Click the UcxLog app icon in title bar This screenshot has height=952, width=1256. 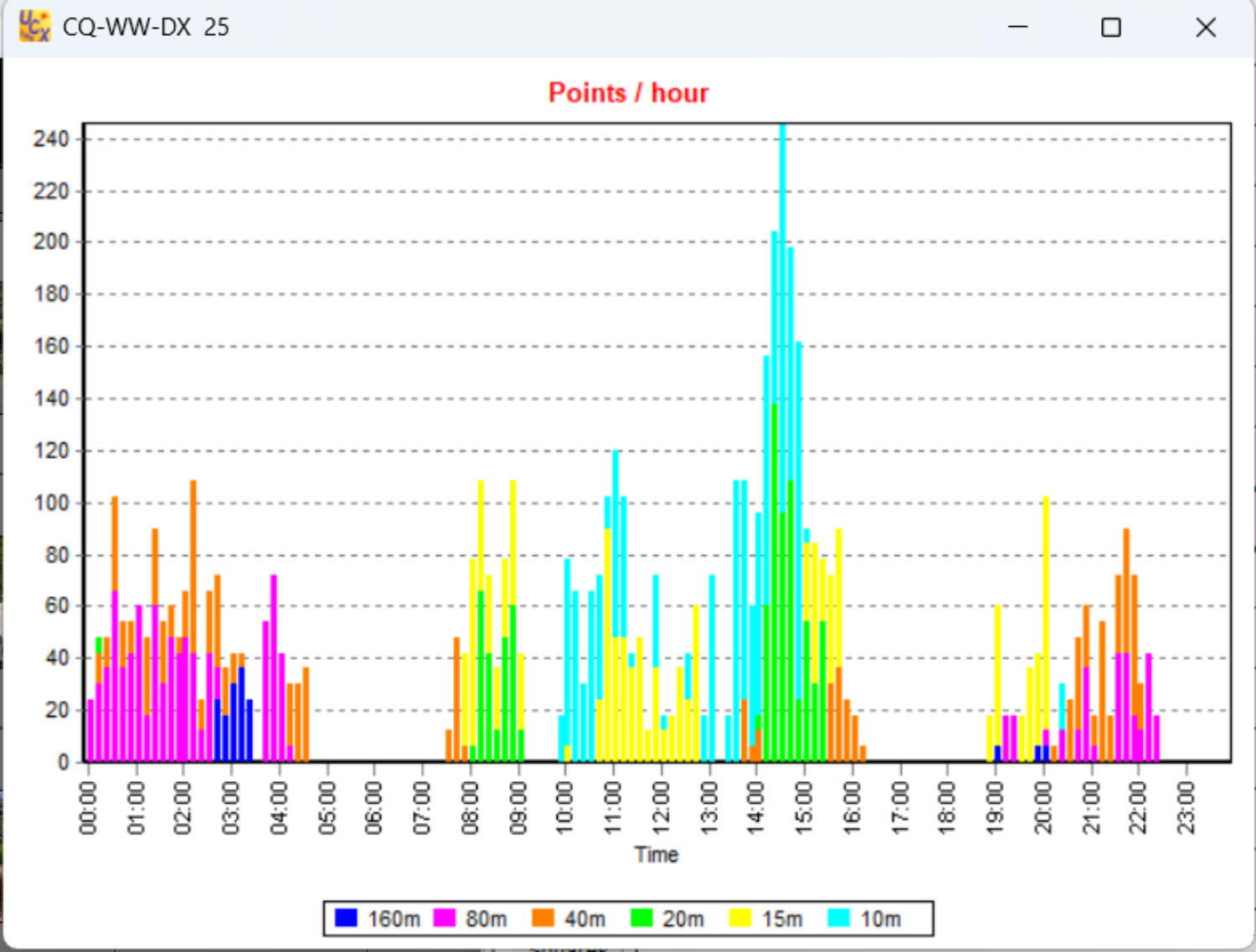pos(34,27)
